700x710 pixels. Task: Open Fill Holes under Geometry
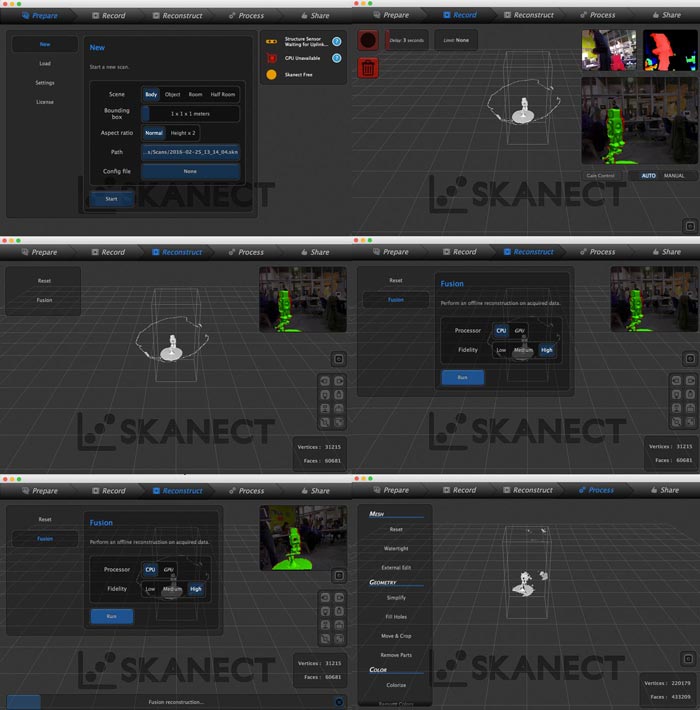coord(396,617)
